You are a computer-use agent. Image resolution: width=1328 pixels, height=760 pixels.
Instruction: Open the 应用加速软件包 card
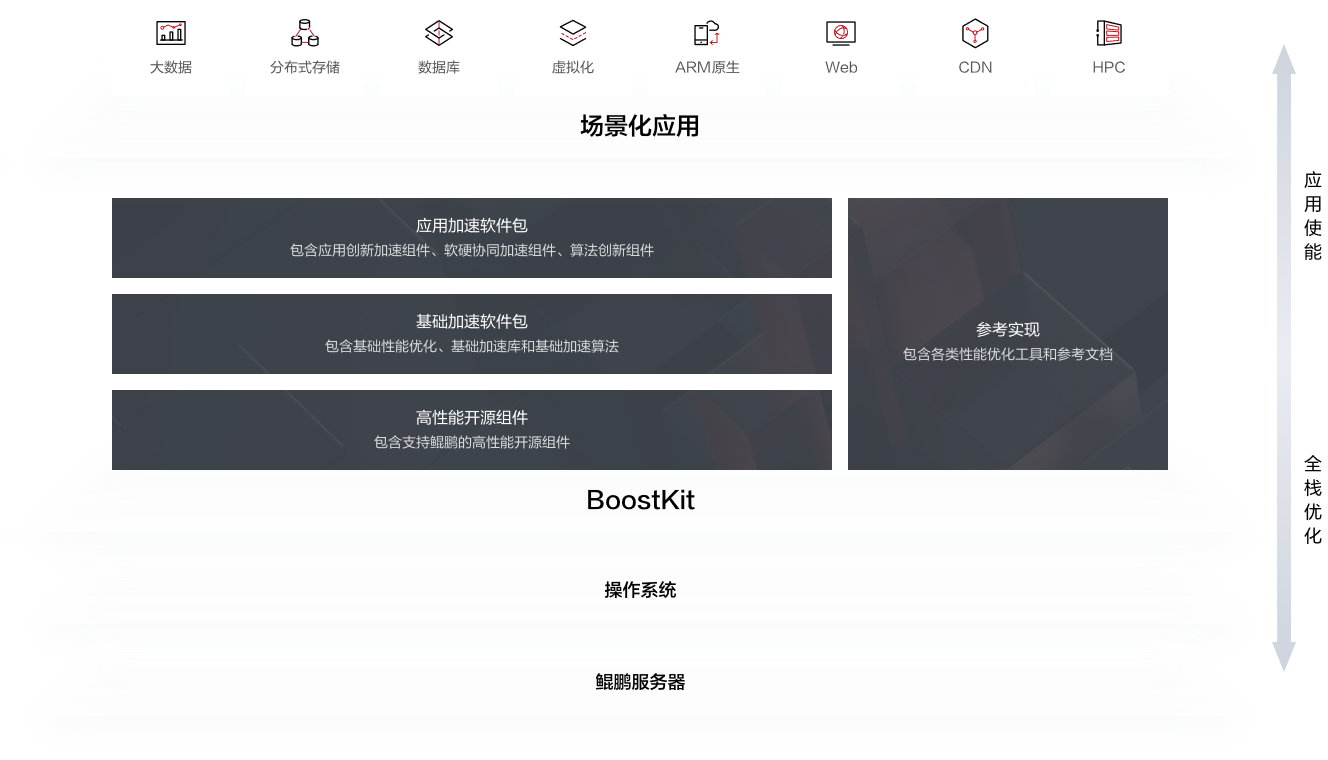(x=472, y=238)
